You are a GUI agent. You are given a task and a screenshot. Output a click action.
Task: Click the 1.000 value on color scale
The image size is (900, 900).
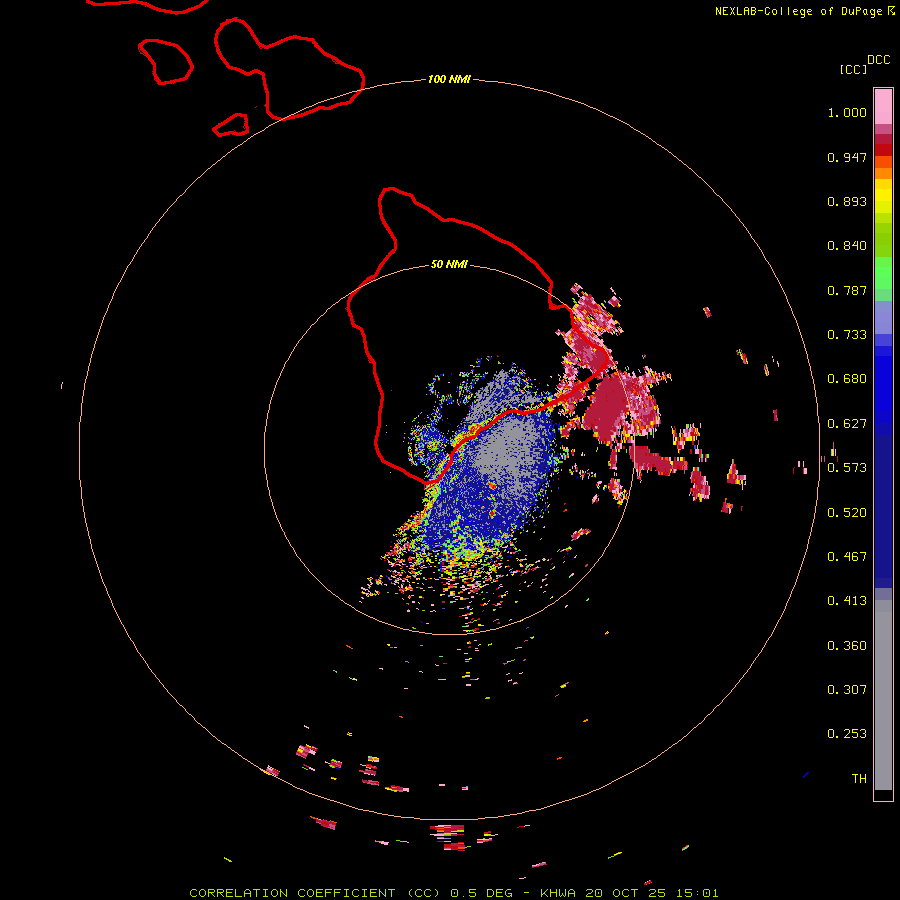(x=847, y=112)
